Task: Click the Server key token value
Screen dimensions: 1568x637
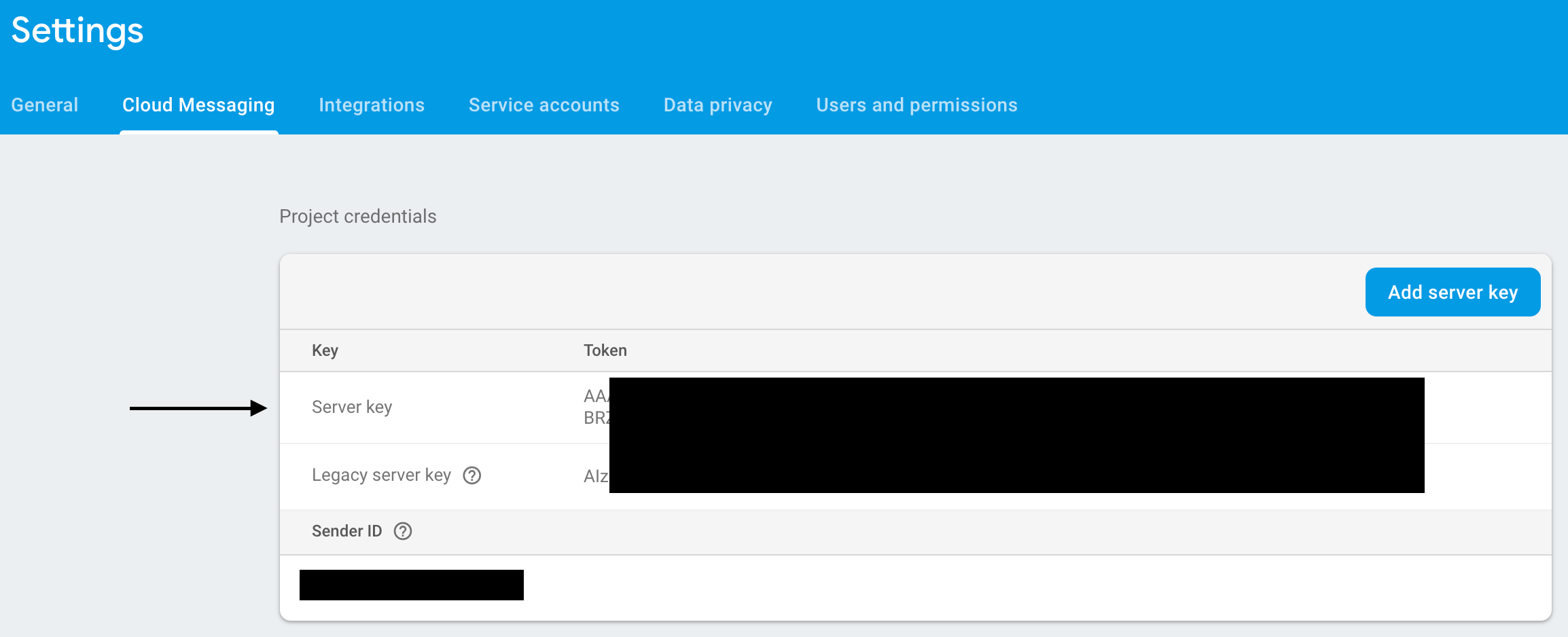Action: coord(1003,407)
